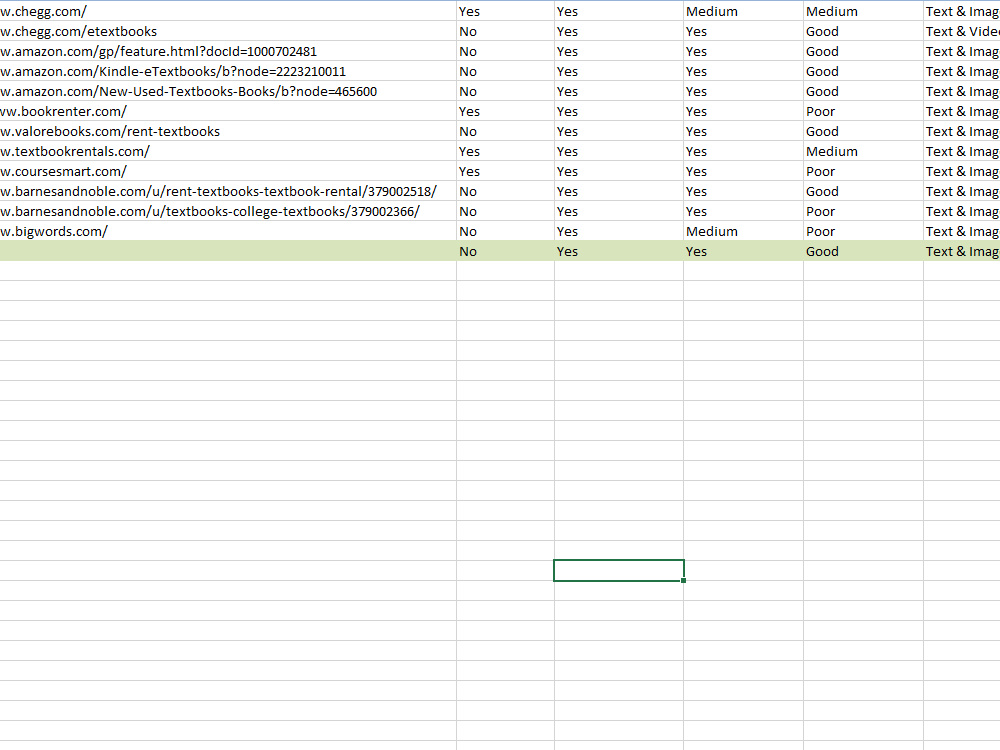Click the Poor cell in the bigwords.com row
This screenshot has height=750, width=1000.
point(864,232)
